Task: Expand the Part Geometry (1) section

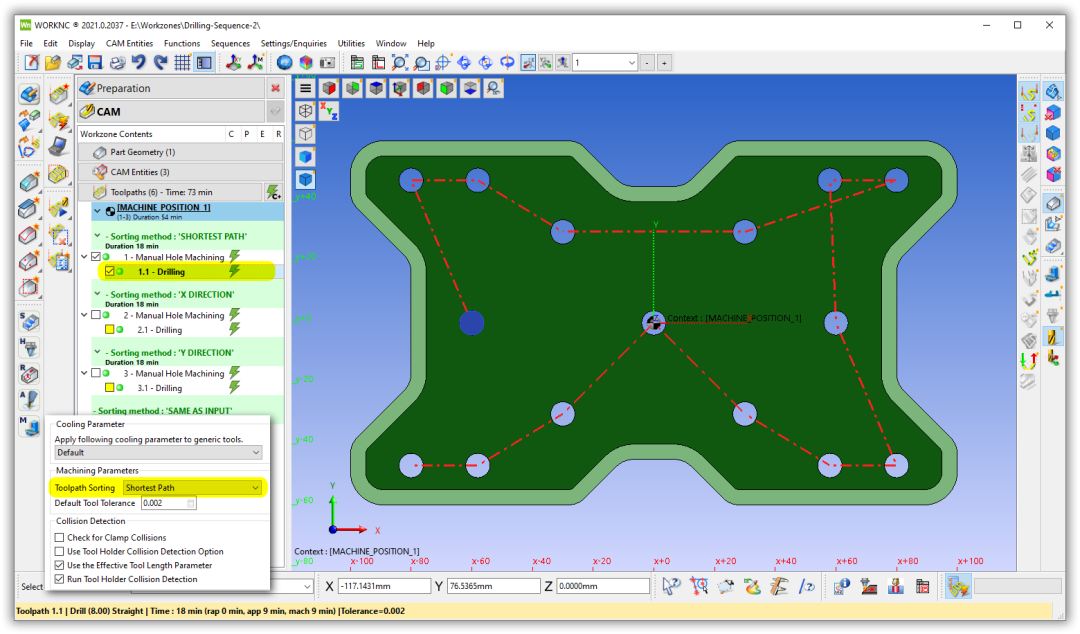Action: click(180, 152)
